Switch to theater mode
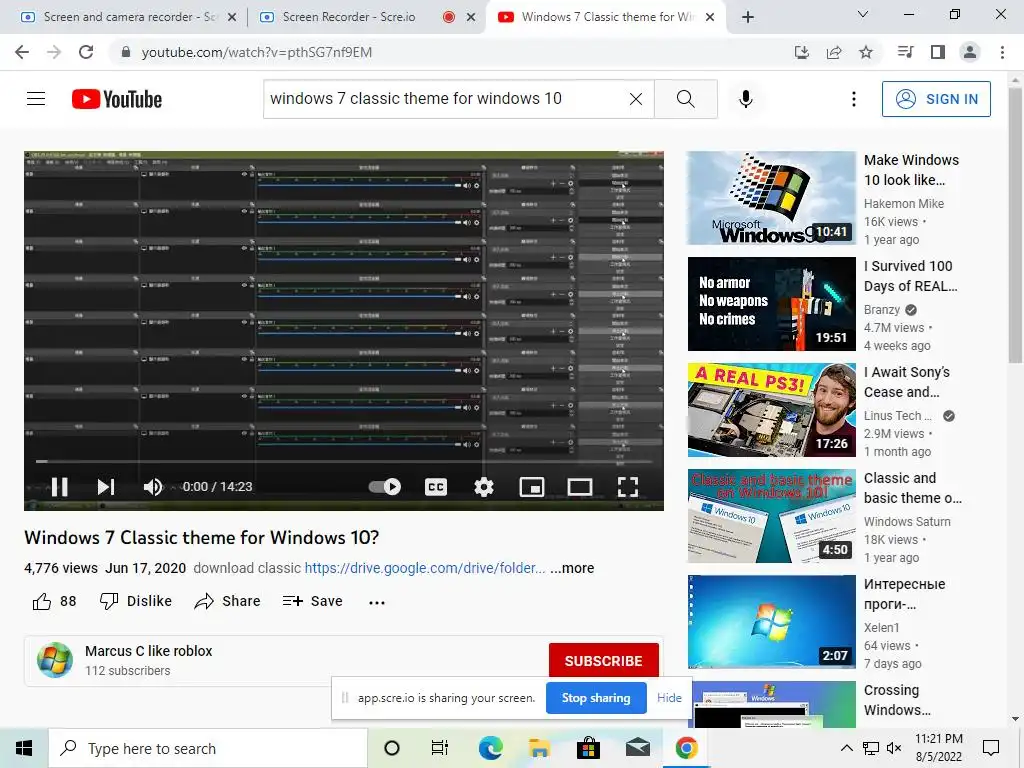Viewport: 1024px width, 768px height. pos(579,487)
